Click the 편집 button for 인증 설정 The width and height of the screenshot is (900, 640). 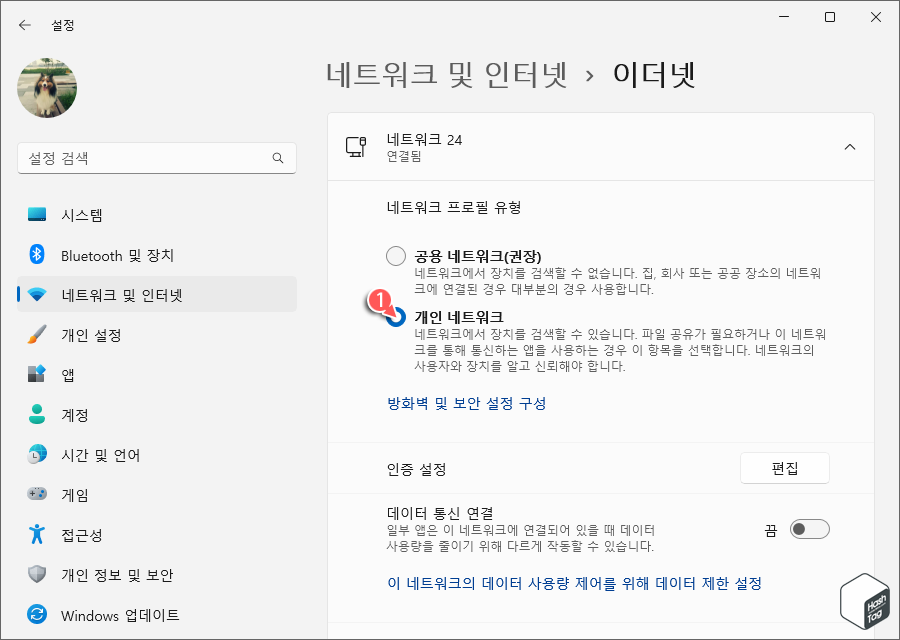tap(784, 467)
